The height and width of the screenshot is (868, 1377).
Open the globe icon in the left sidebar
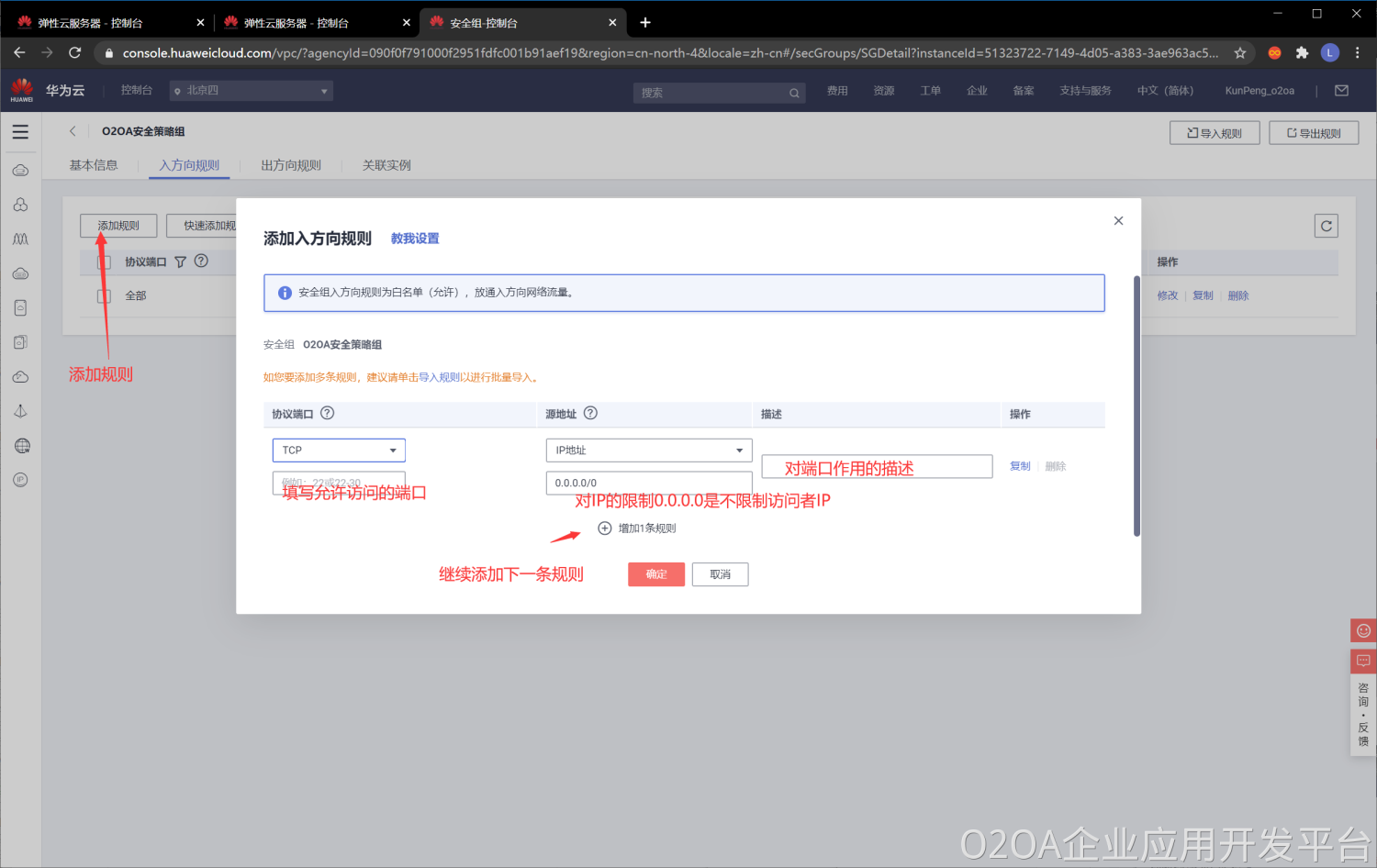[21, 446]
